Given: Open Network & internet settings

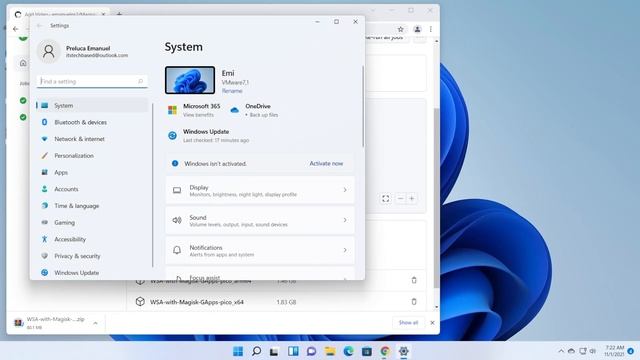Looking at the screenshot, I should click(92, 139).
